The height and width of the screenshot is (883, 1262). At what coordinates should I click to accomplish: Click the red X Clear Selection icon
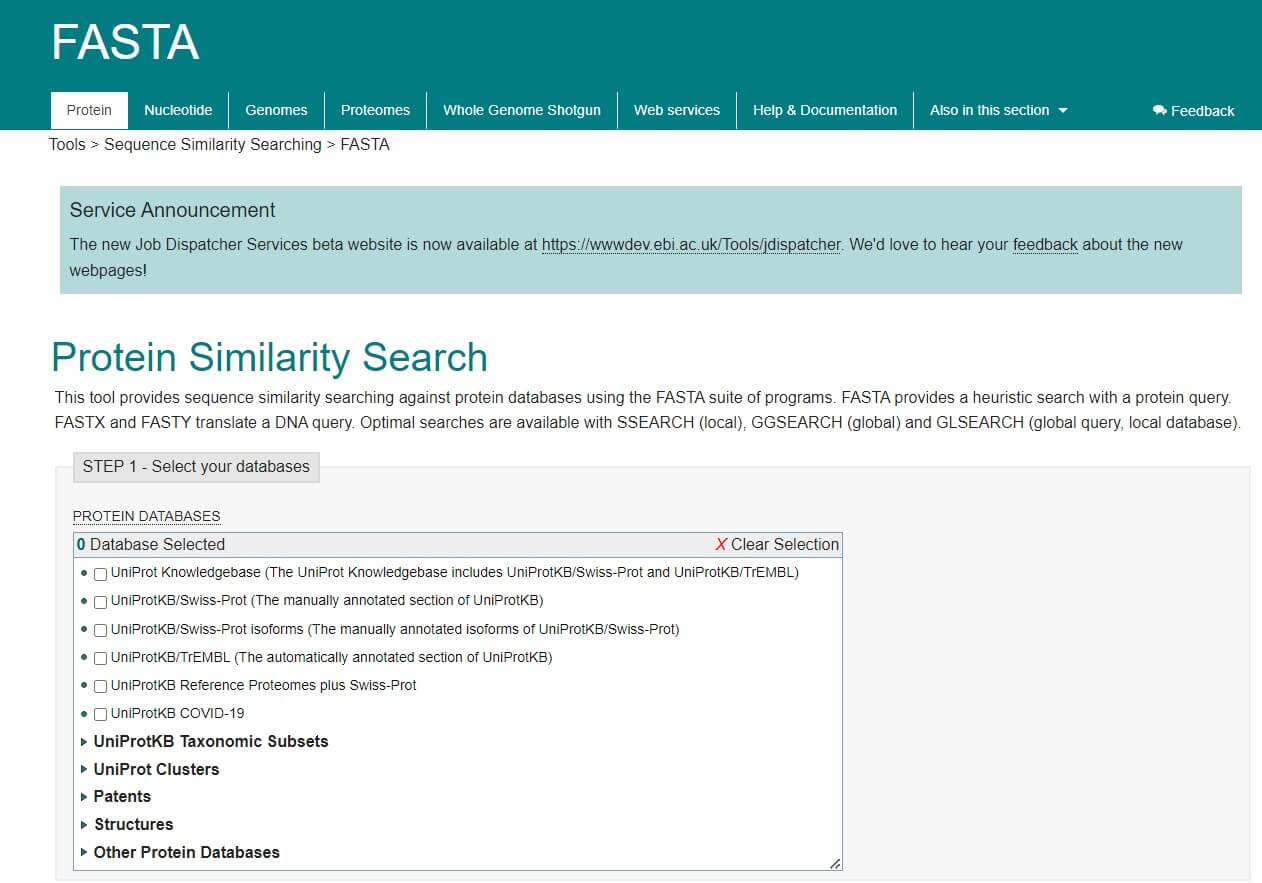tap(721, 545)
